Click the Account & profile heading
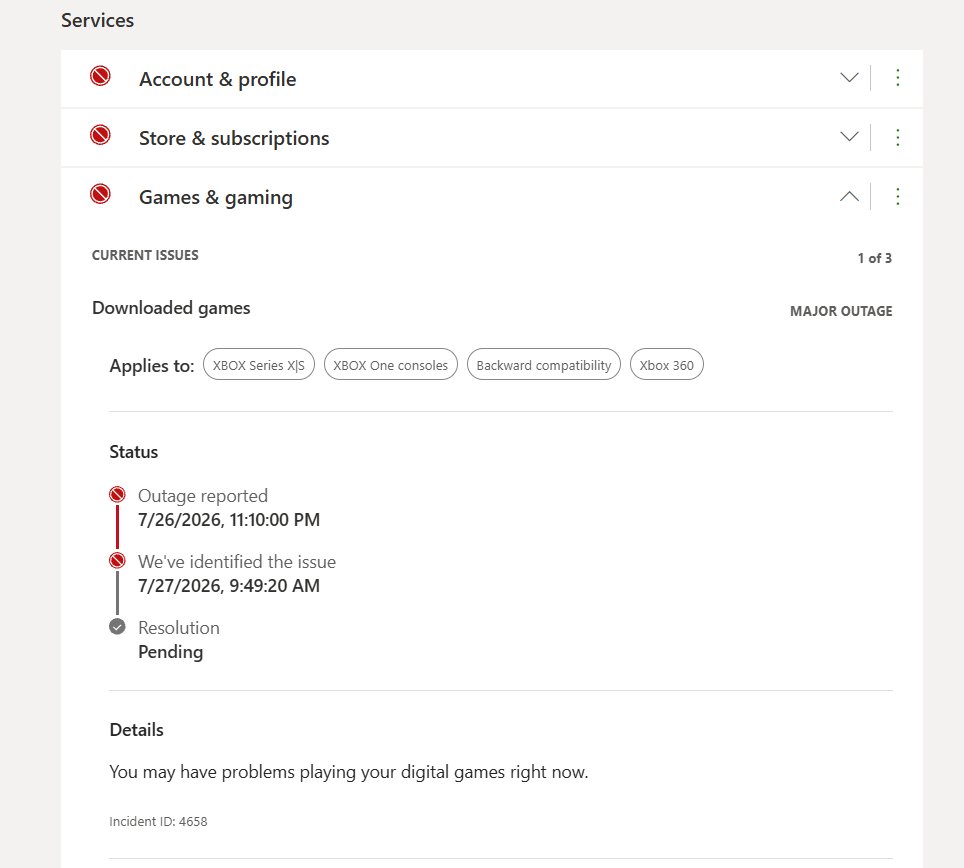 218,79
